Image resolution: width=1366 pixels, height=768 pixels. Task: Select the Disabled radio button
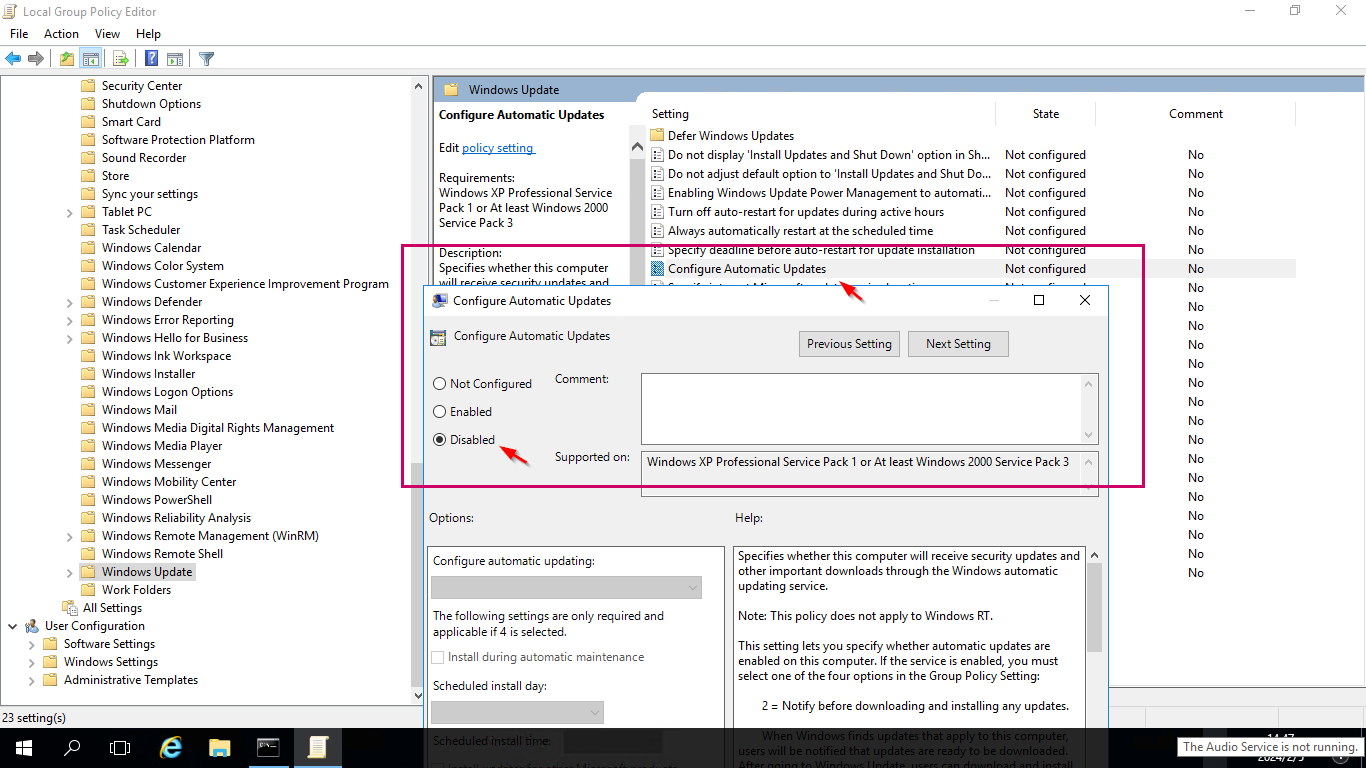440,440
